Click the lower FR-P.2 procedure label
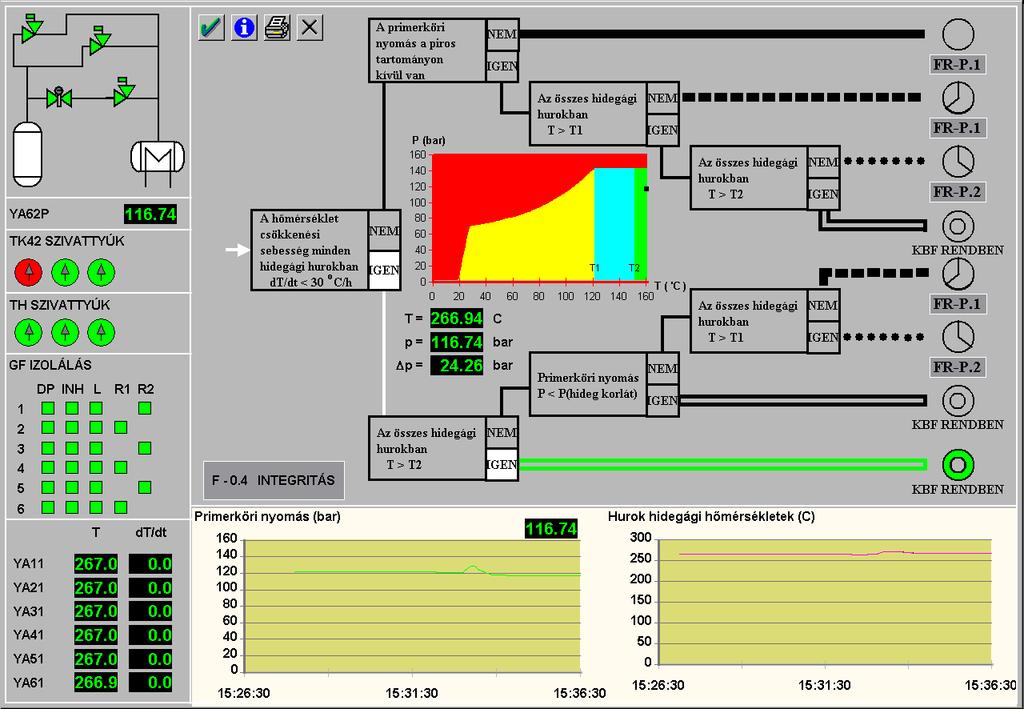Screen dimensions: 1024x709 tap(957, 367)
